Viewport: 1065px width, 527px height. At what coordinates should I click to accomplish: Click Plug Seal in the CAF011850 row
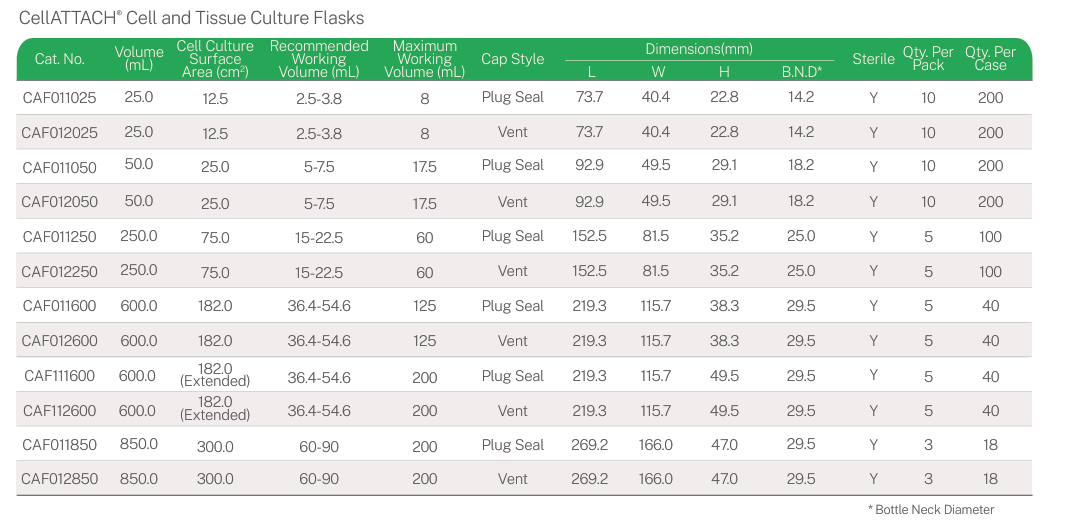(x=512, y=445)
